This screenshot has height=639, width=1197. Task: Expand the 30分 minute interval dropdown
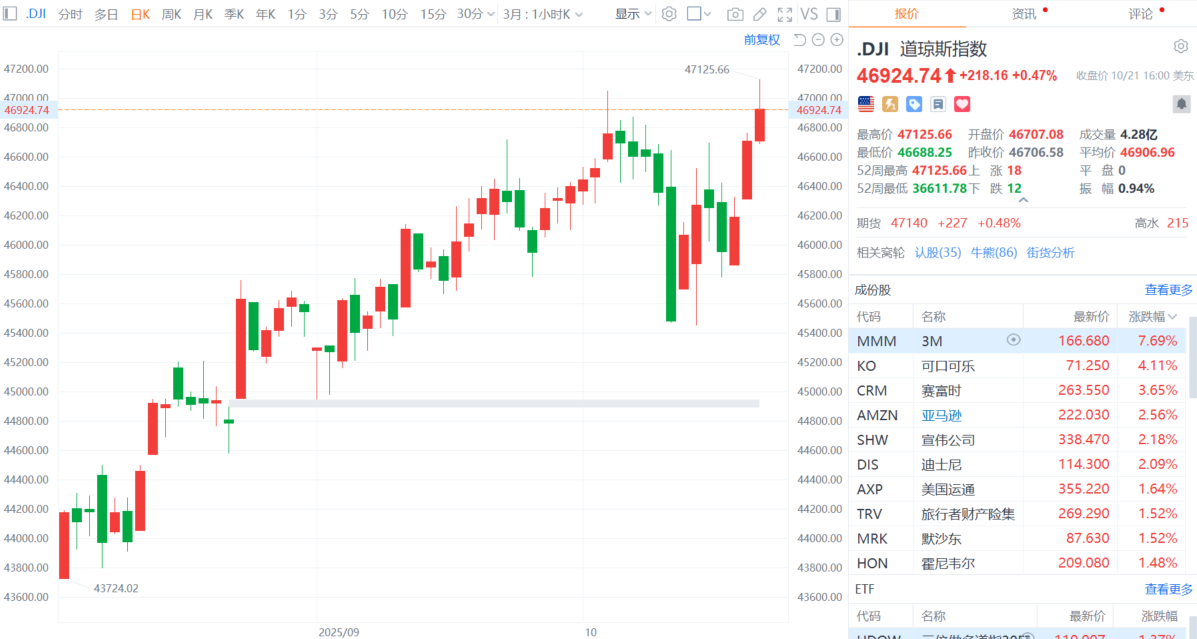pyautogui.click(x=476, y=14)
